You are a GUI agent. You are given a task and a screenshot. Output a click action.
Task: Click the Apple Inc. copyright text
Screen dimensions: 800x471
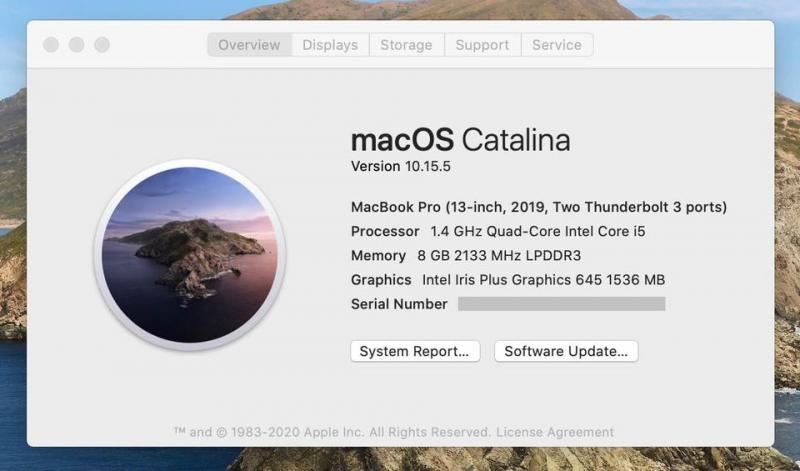pos(332,432)
